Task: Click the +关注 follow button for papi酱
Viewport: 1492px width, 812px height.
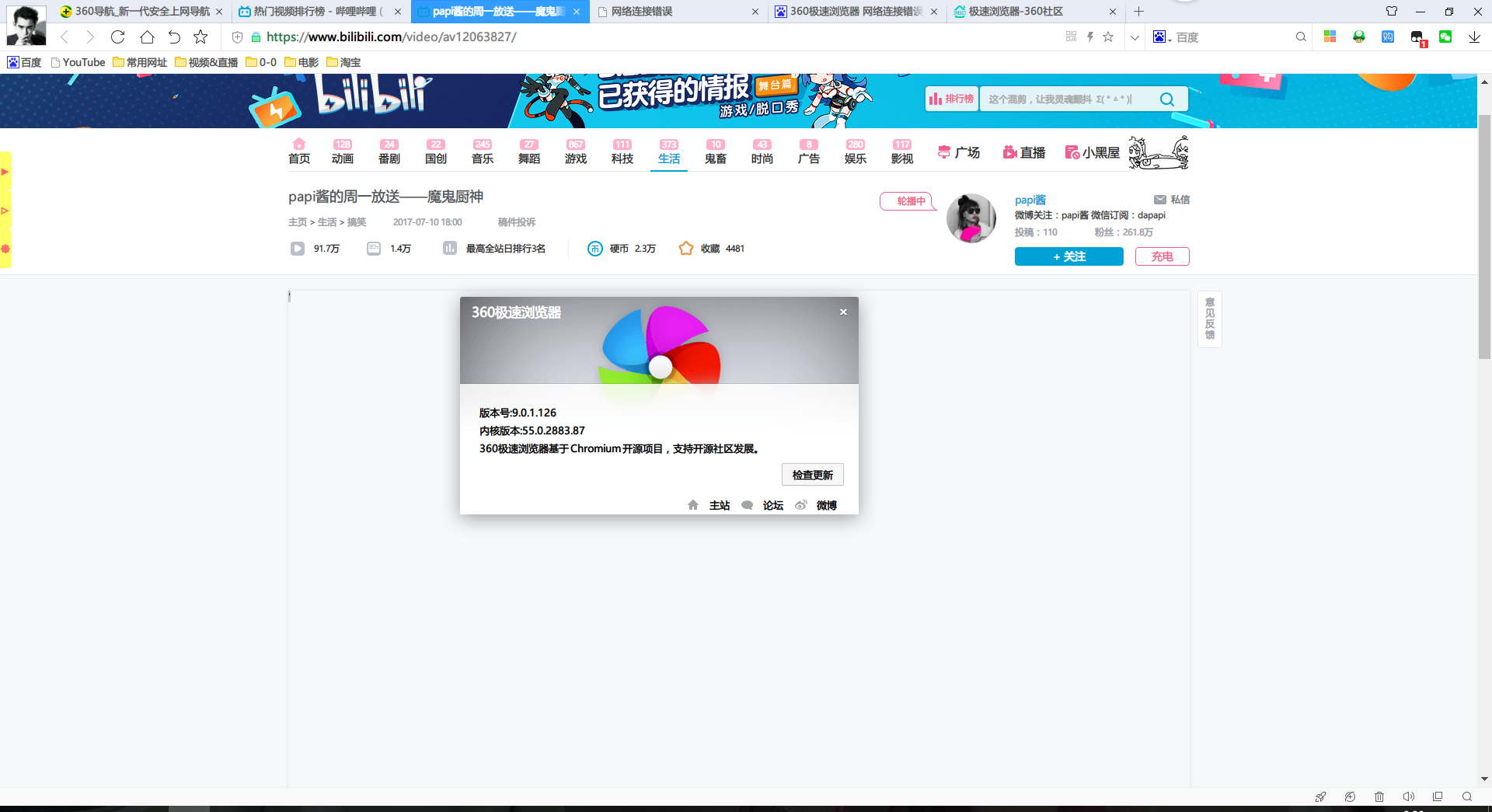Action: click(1068, 256)
